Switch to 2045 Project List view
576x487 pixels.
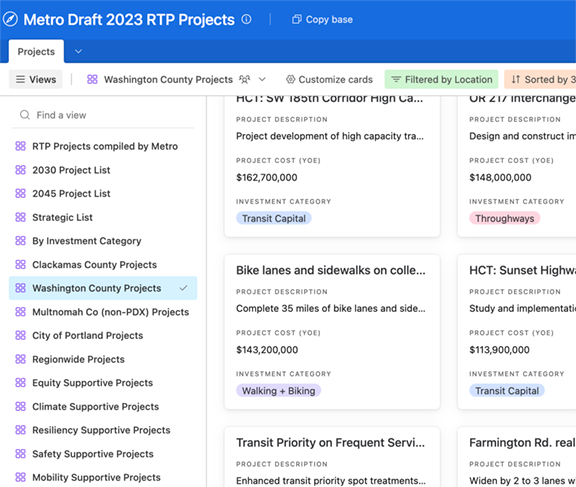coord(71,194)
